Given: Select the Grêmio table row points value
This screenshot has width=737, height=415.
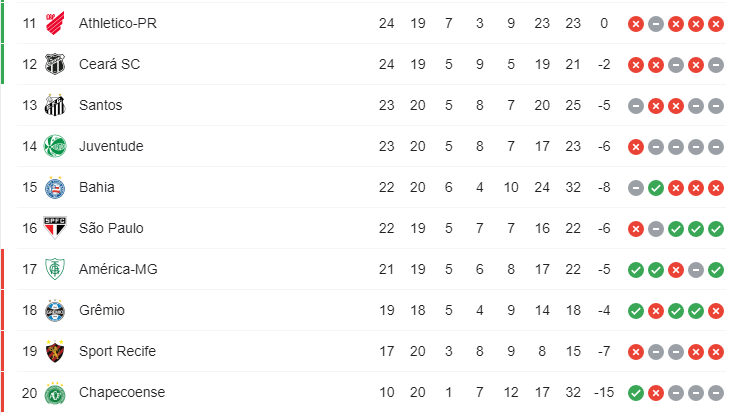Looking at the screenshot, I should click(387, 310).
